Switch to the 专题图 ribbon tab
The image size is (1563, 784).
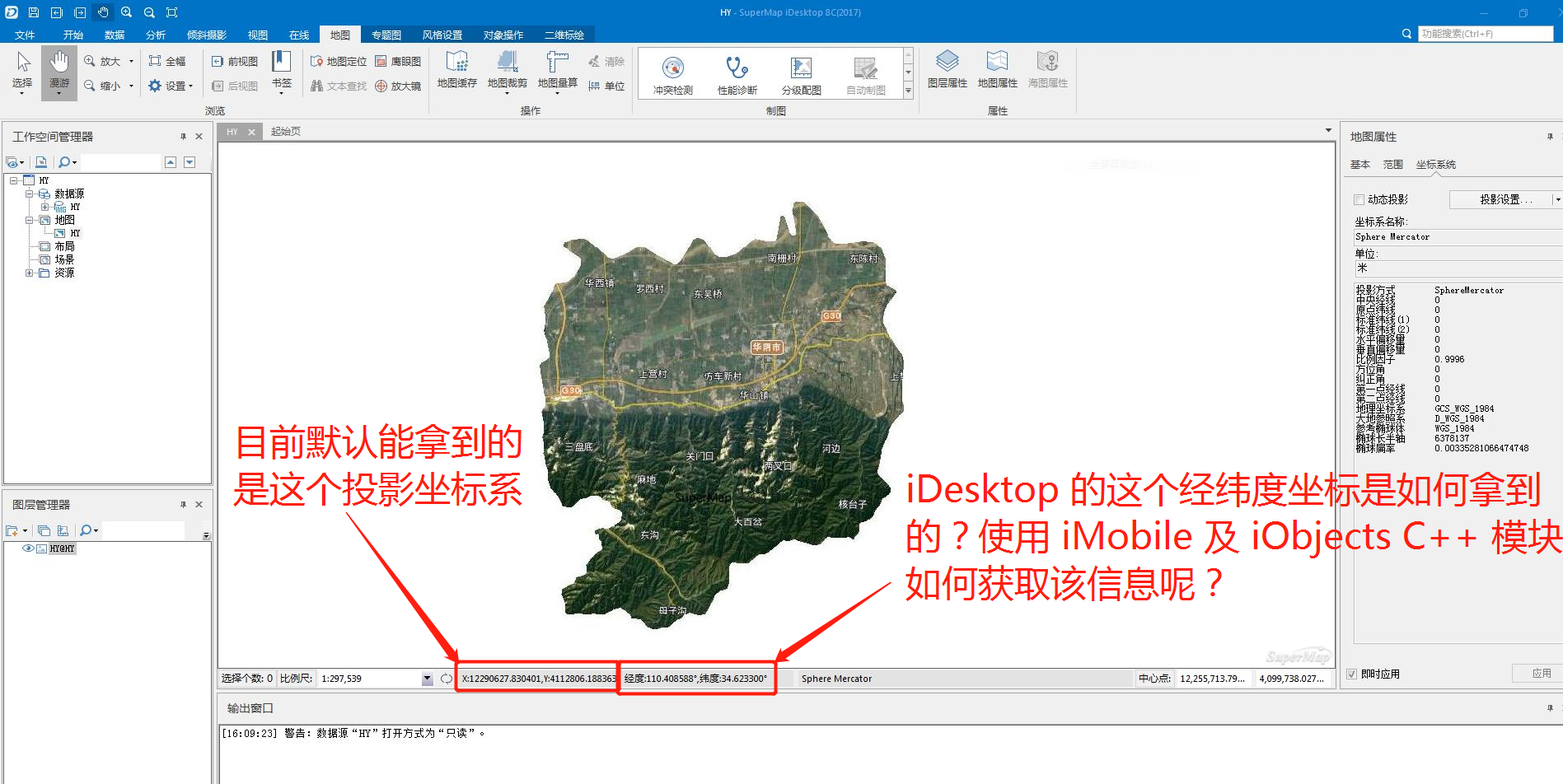pos(386,35)
